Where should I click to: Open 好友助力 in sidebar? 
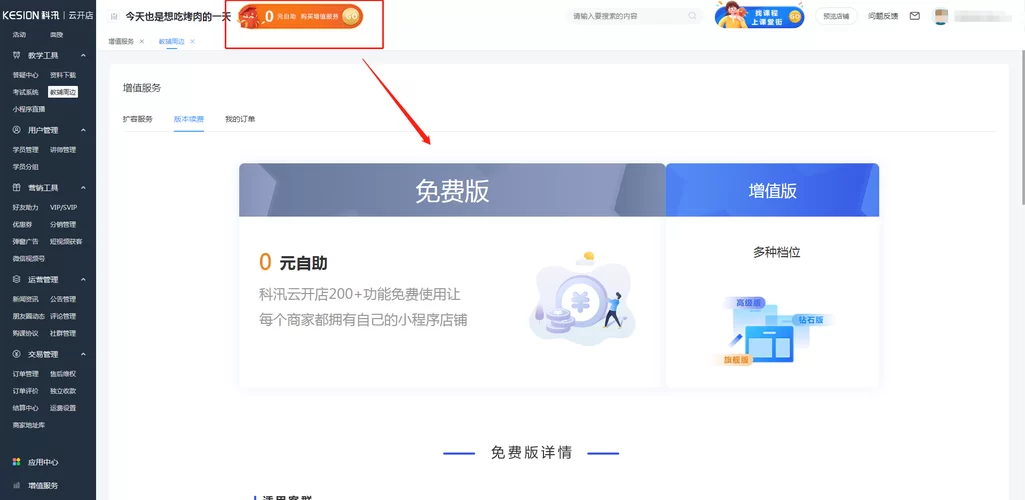click(25, 207)
